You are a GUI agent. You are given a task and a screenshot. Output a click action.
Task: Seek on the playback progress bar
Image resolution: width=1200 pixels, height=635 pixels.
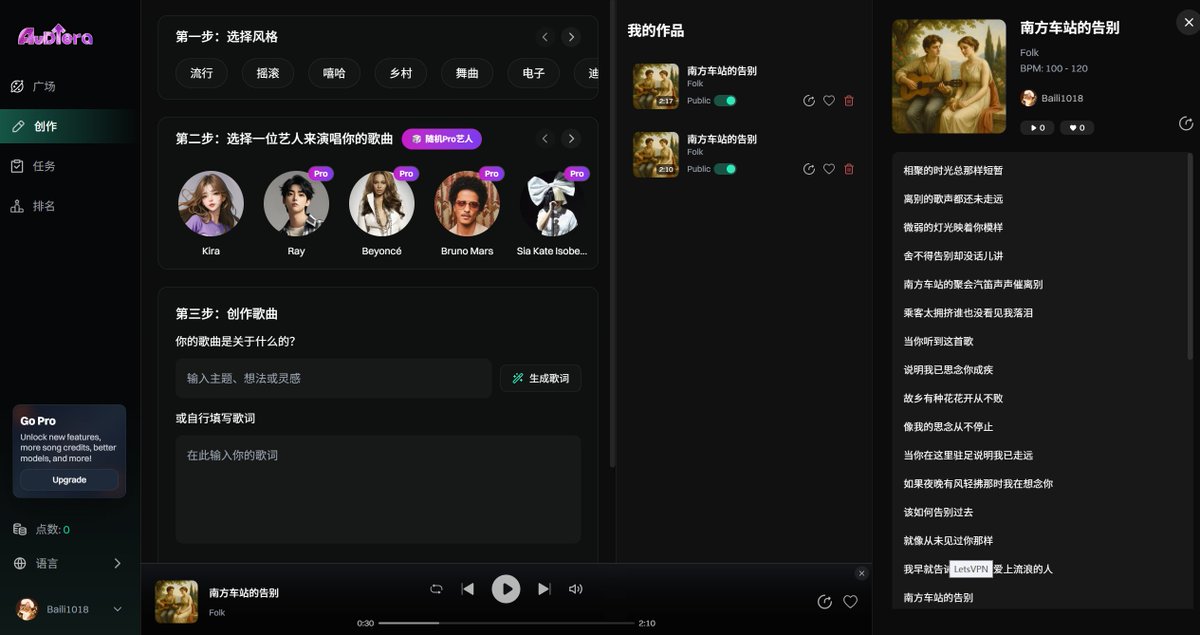click(x=506, y=623)
